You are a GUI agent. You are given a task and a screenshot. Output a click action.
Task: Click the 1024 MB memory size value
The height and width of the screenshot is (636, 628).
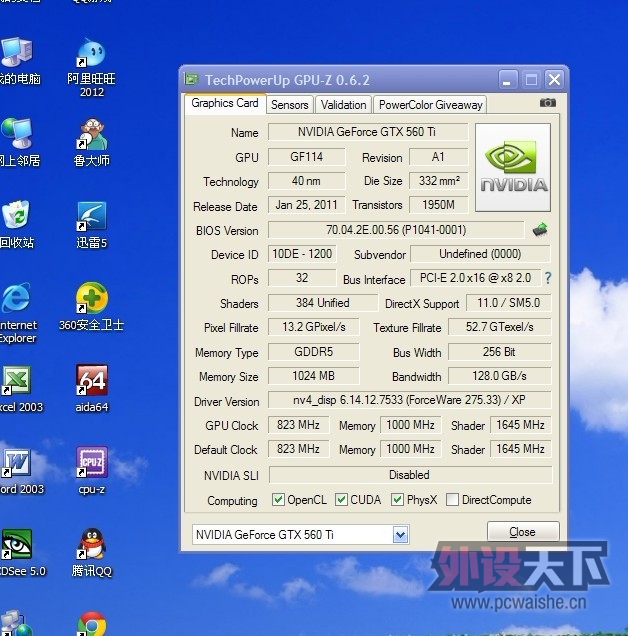[x=314, y=376]
